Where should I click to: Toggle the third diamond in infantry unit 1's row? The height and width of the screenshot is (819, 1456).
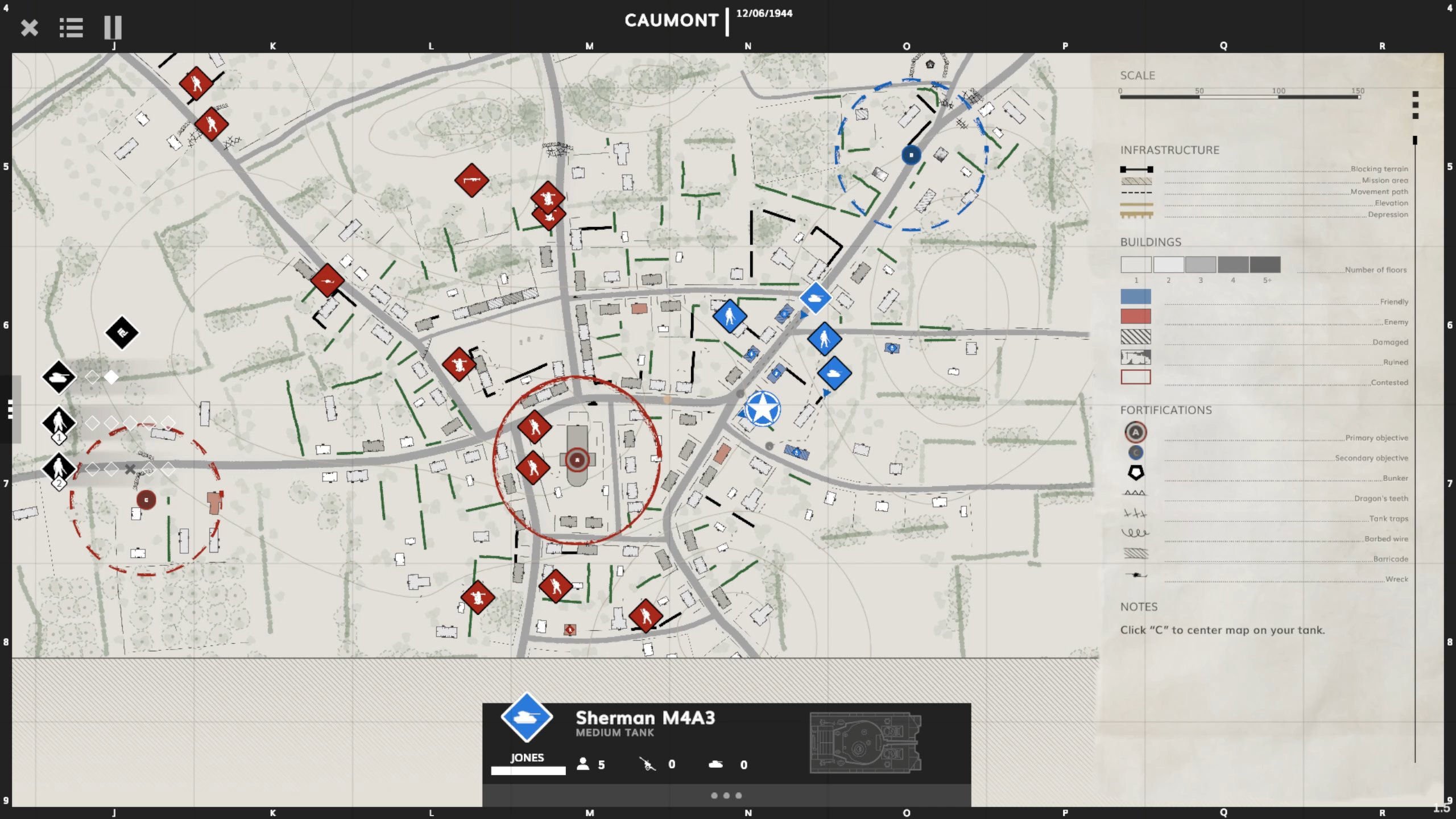[130, 423]
